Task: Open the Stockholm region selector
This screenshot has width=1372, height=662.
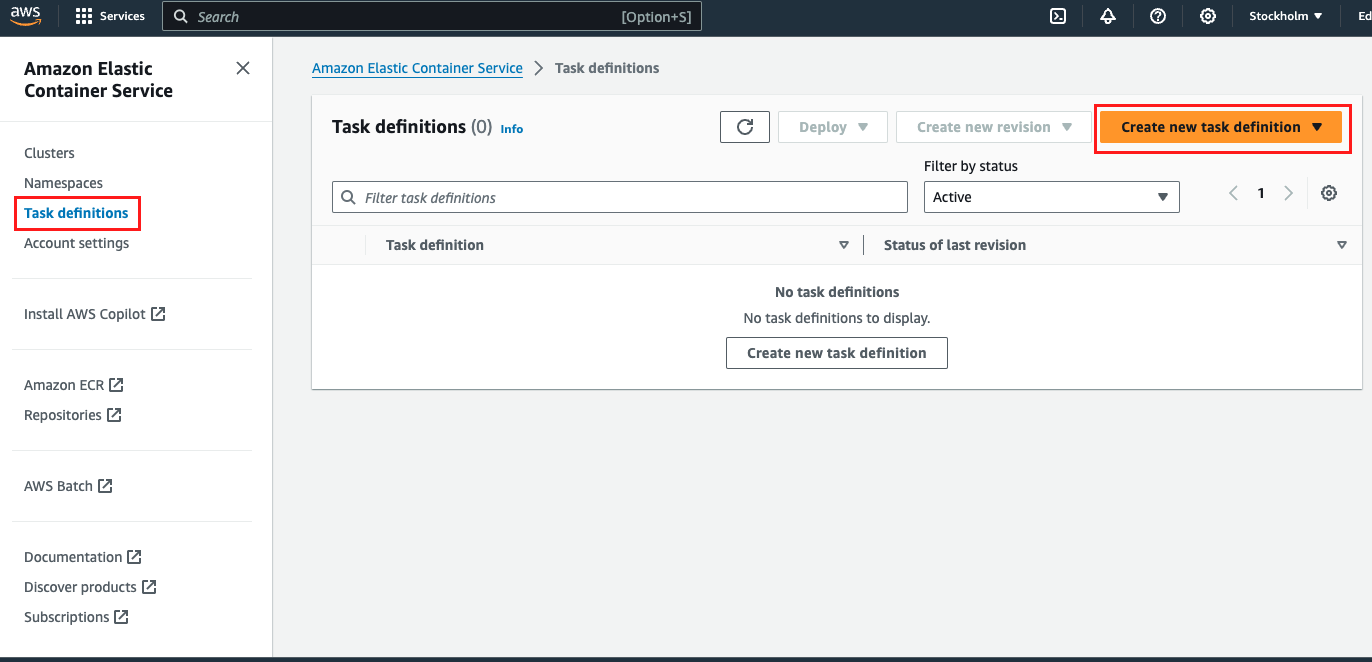Action: tap(1286, 16)
